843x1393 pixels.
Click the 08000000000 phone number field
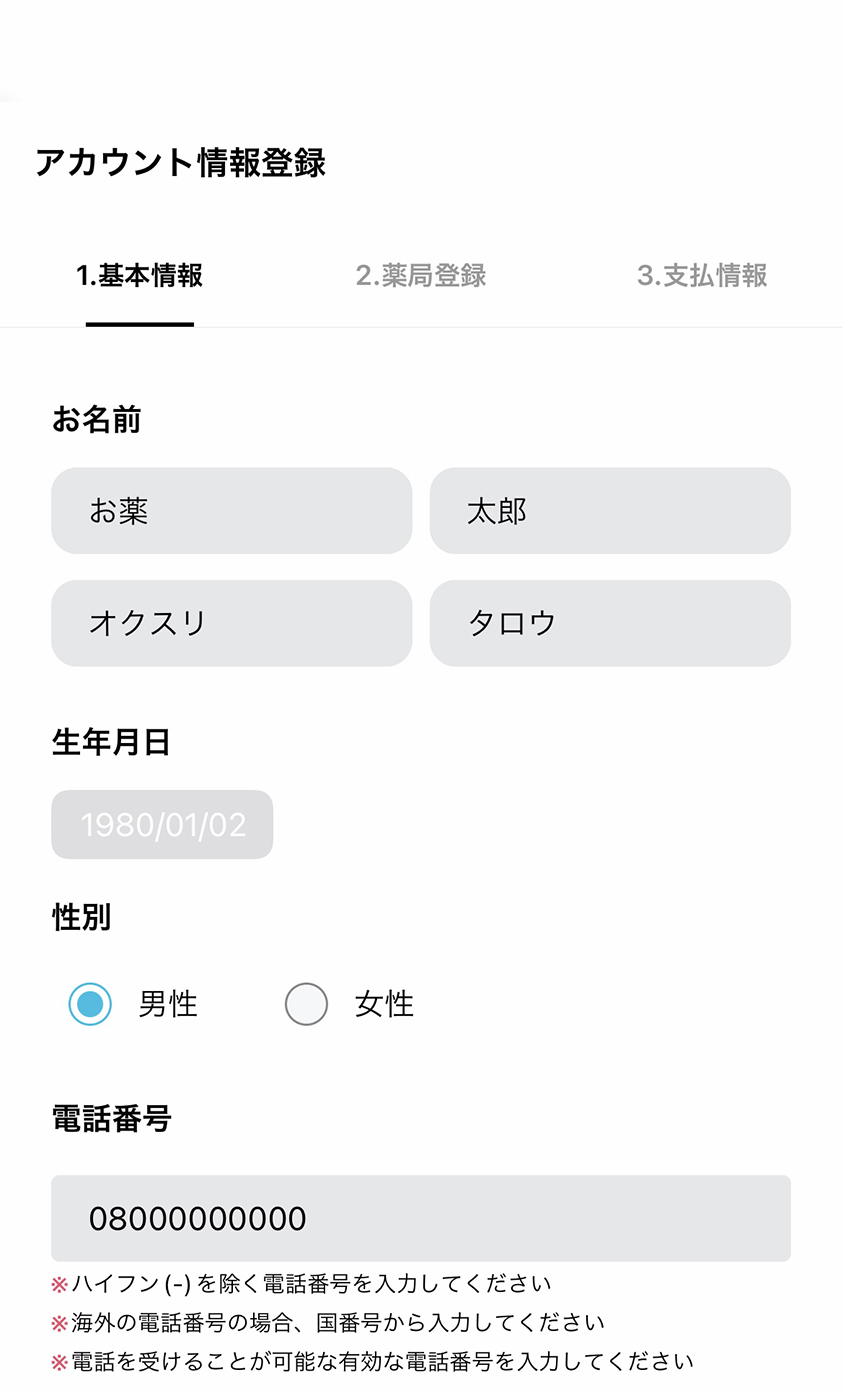click(x=421, y=1218)
